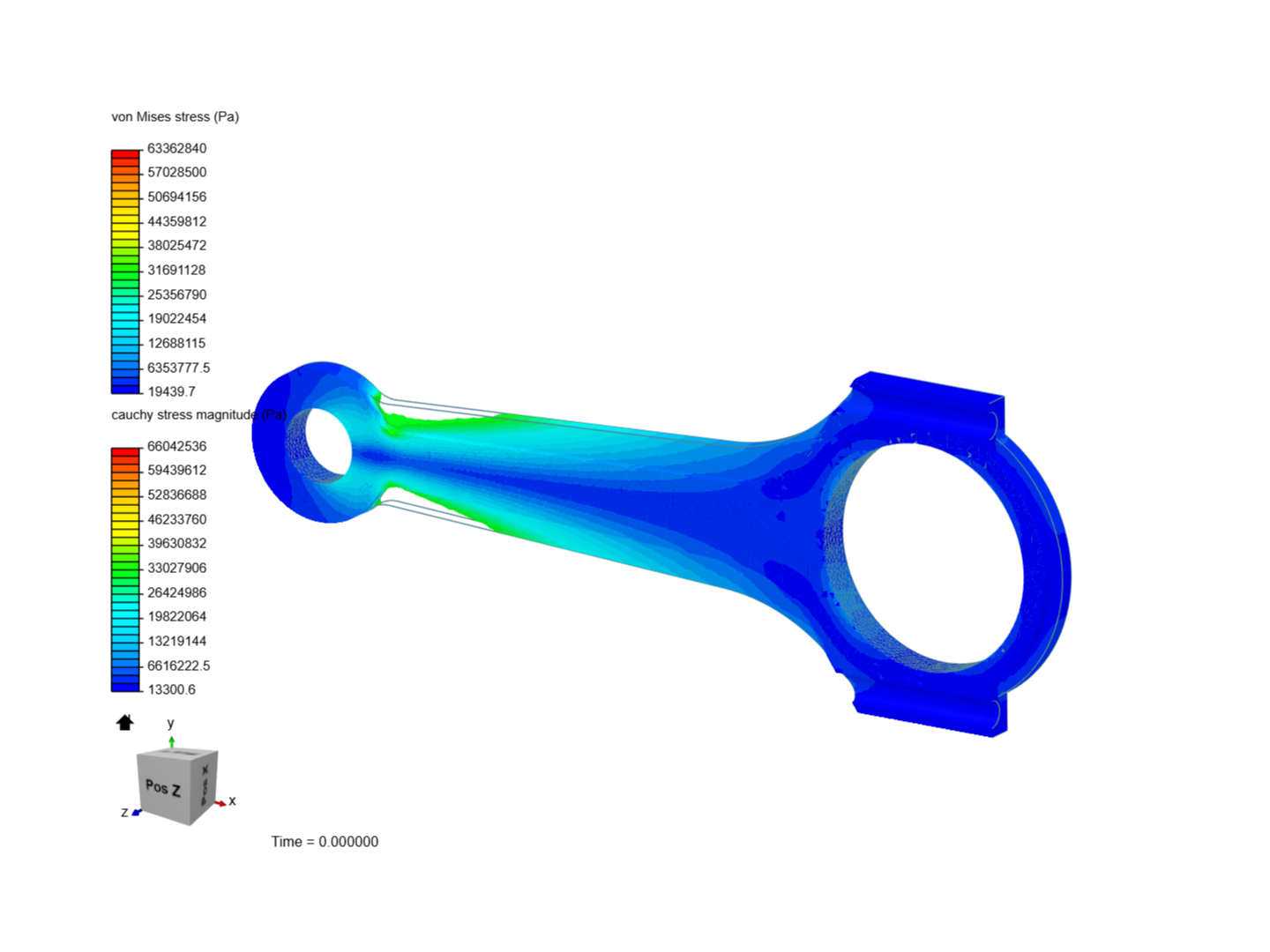1270x952 pixels.
Task: Click the legend value 19822064
Action: point(176,616)
